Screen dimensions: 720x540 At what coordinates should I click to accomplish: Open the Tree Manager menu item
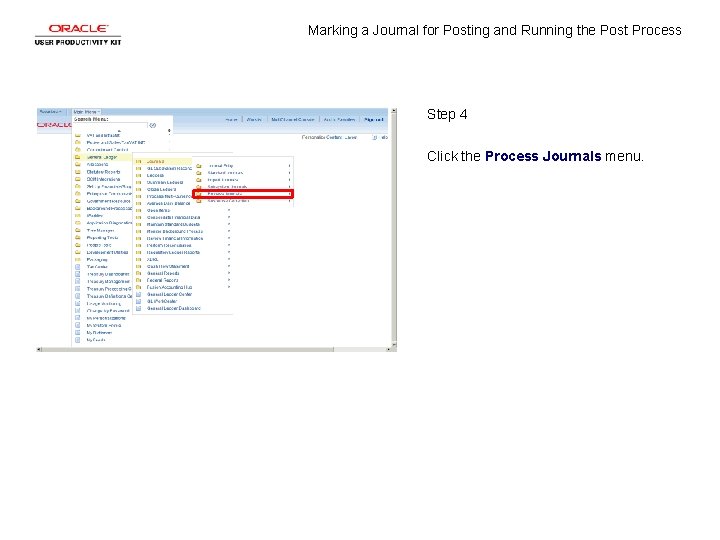[x=100, y=231]
